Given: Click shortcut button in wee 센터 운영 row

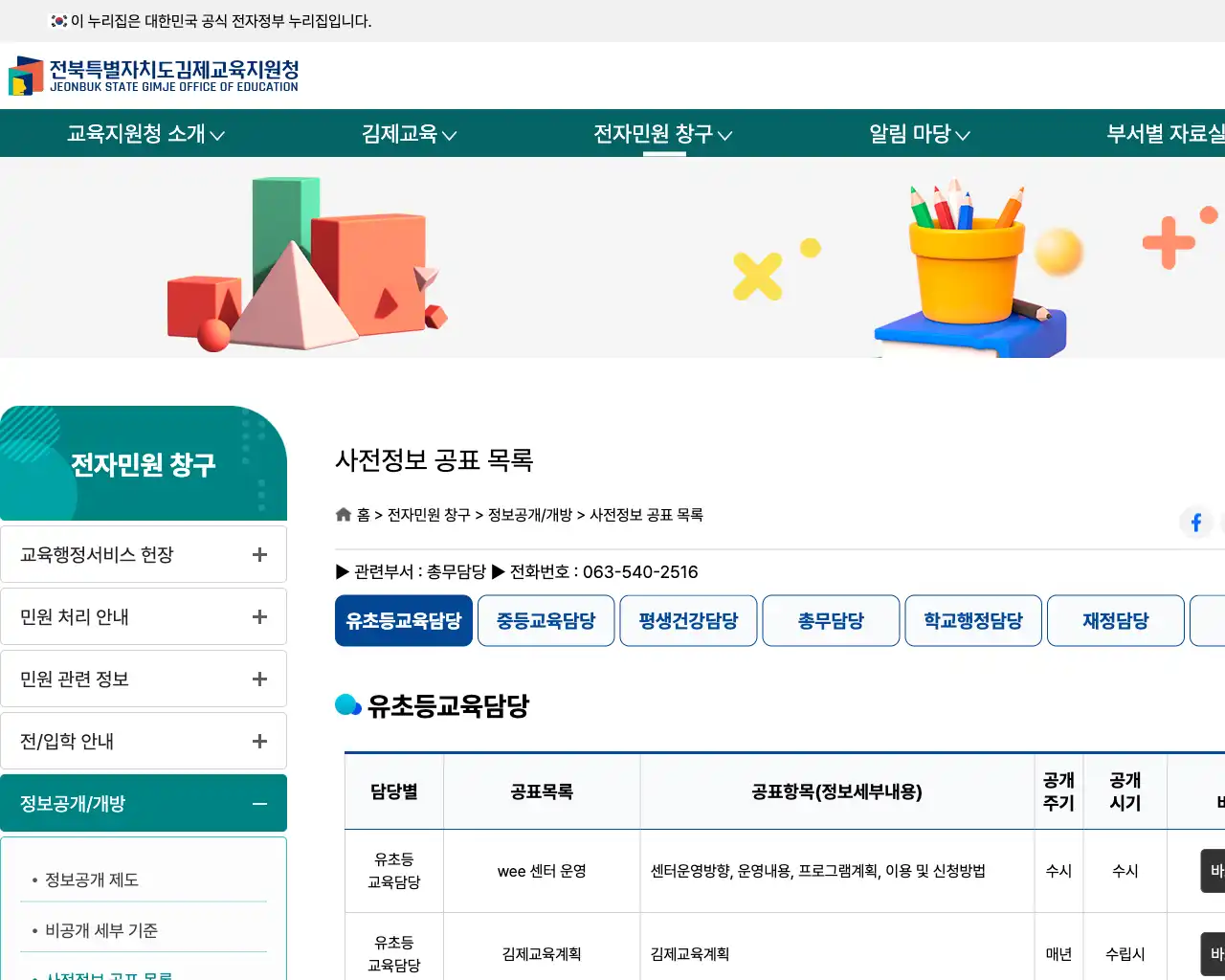Looking at the screenshot, I should 1213,871.
